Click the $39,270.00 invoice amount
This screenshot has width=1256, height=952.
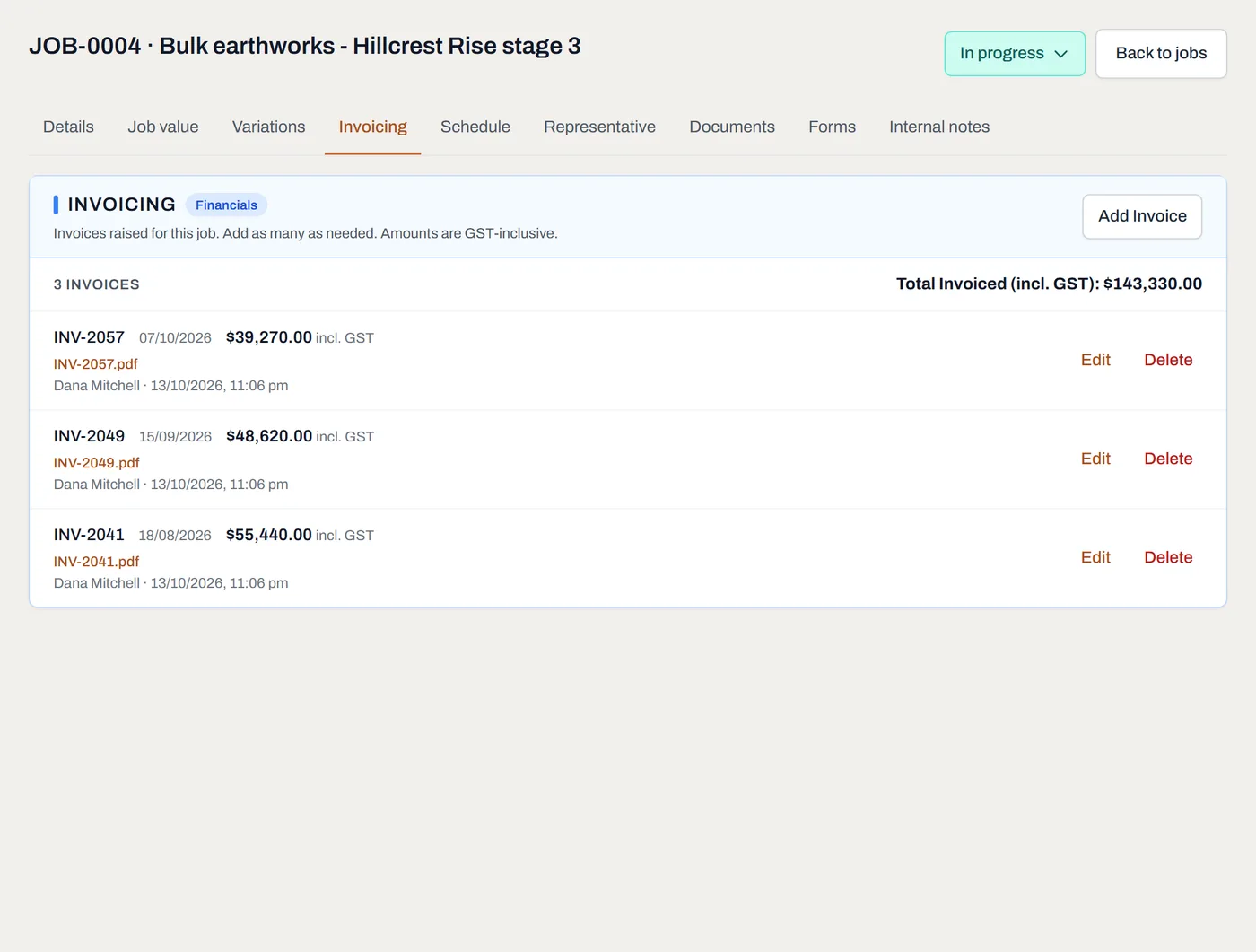269,337
